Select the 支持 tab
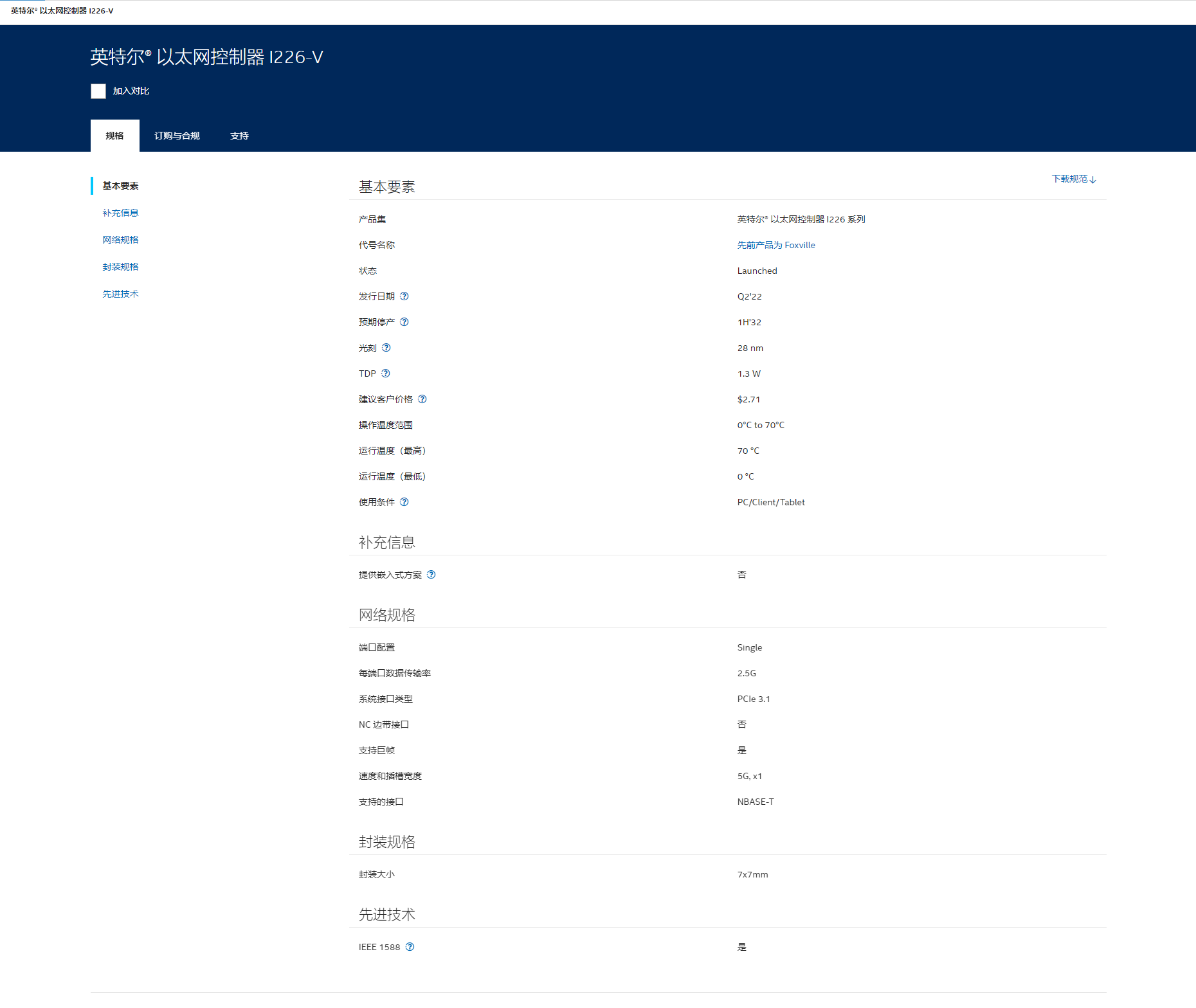Image resolution: width=1196 pixels, height=1008 pixels. pyautogui.click(x=239, y=136)
